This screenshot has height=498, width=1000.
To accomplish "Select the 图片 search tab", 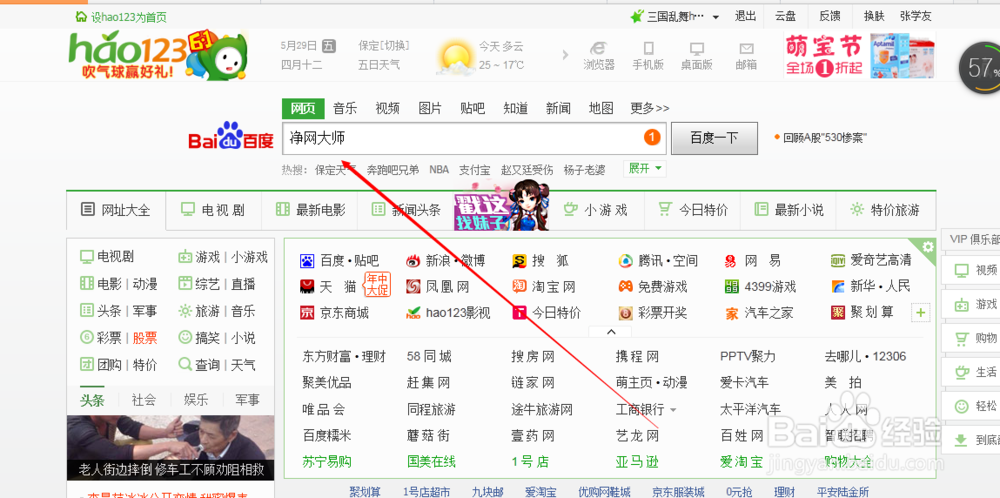I will click(x=430, y=108).
